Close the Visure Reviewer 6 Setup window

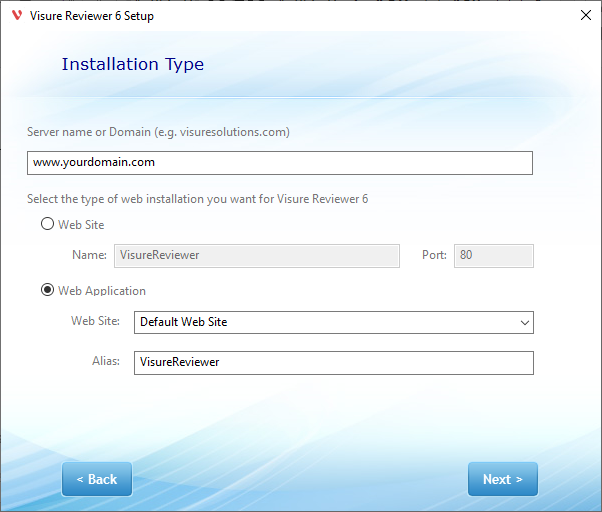pyautogui.click(x=585, y=15)
